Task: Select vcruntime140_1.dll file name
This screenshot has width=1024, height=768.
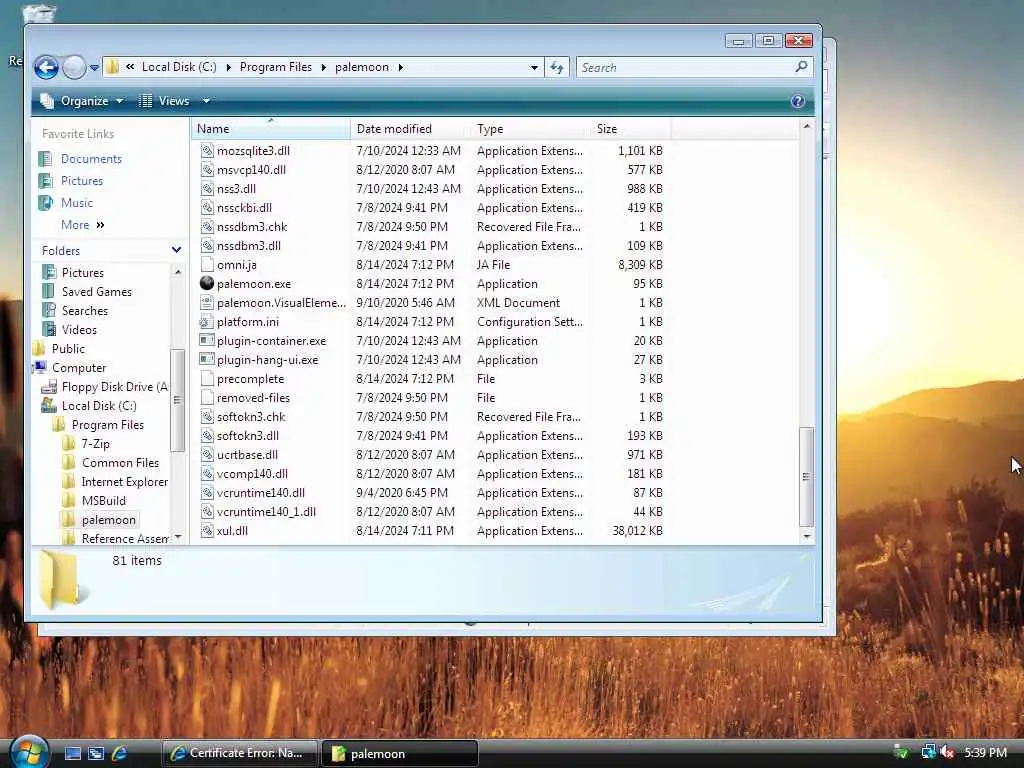Action: [x=266, y=511]
